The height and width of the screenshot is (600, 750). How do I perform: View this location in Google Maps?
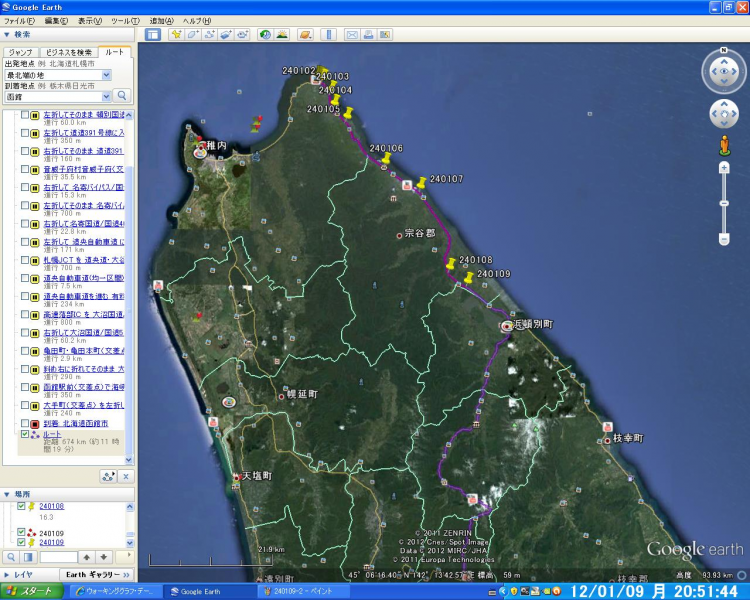click(385, 34)
